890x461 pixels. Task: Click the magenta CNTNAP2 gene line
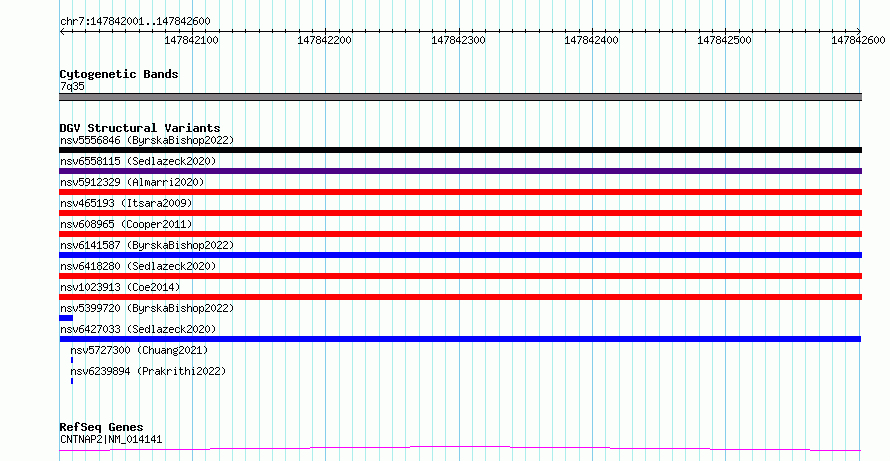[460, 449]
